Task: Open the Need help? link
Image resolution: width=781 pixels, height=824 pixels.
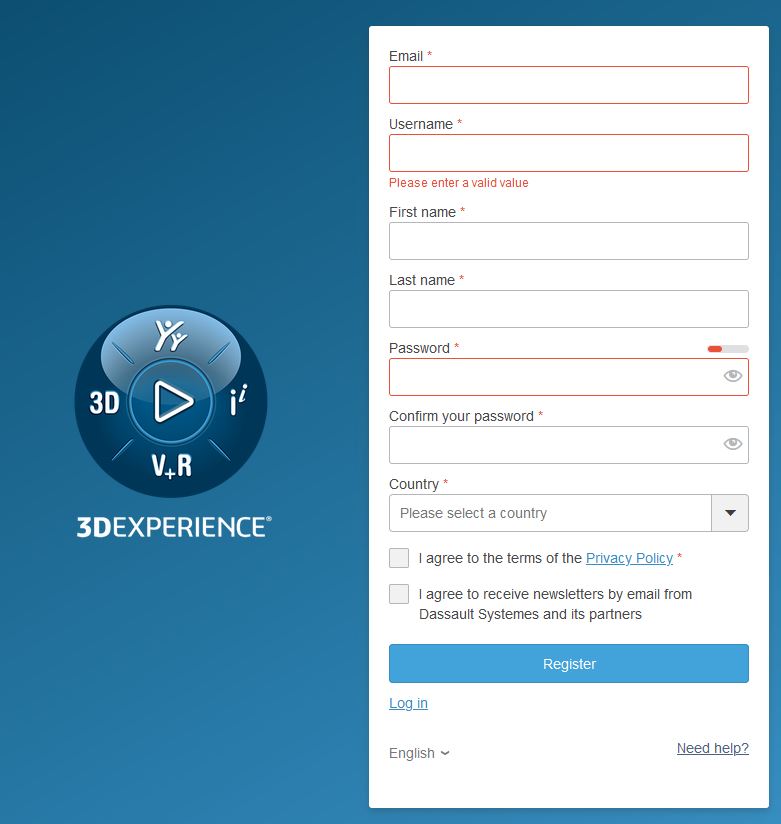Action: (712, 748)
